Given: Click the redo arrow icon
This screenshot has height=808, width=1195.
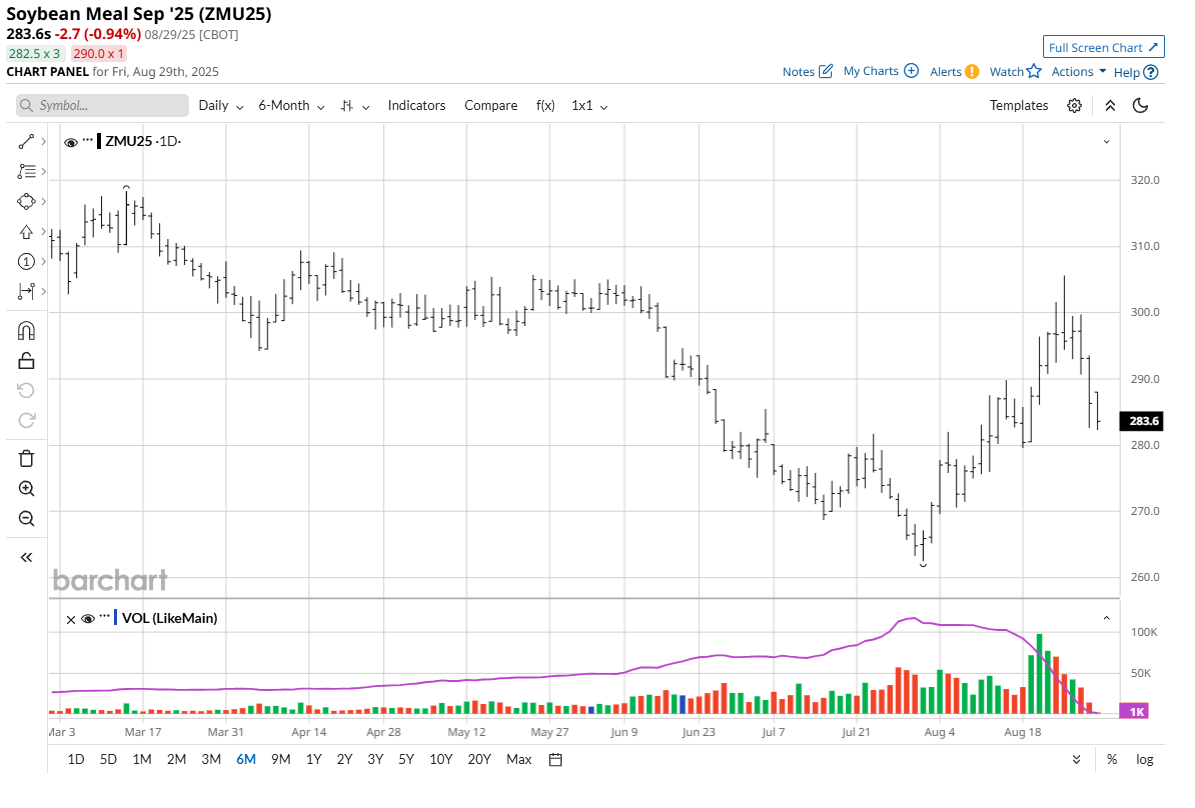Looking at the screenshot, I should (26, 420).
